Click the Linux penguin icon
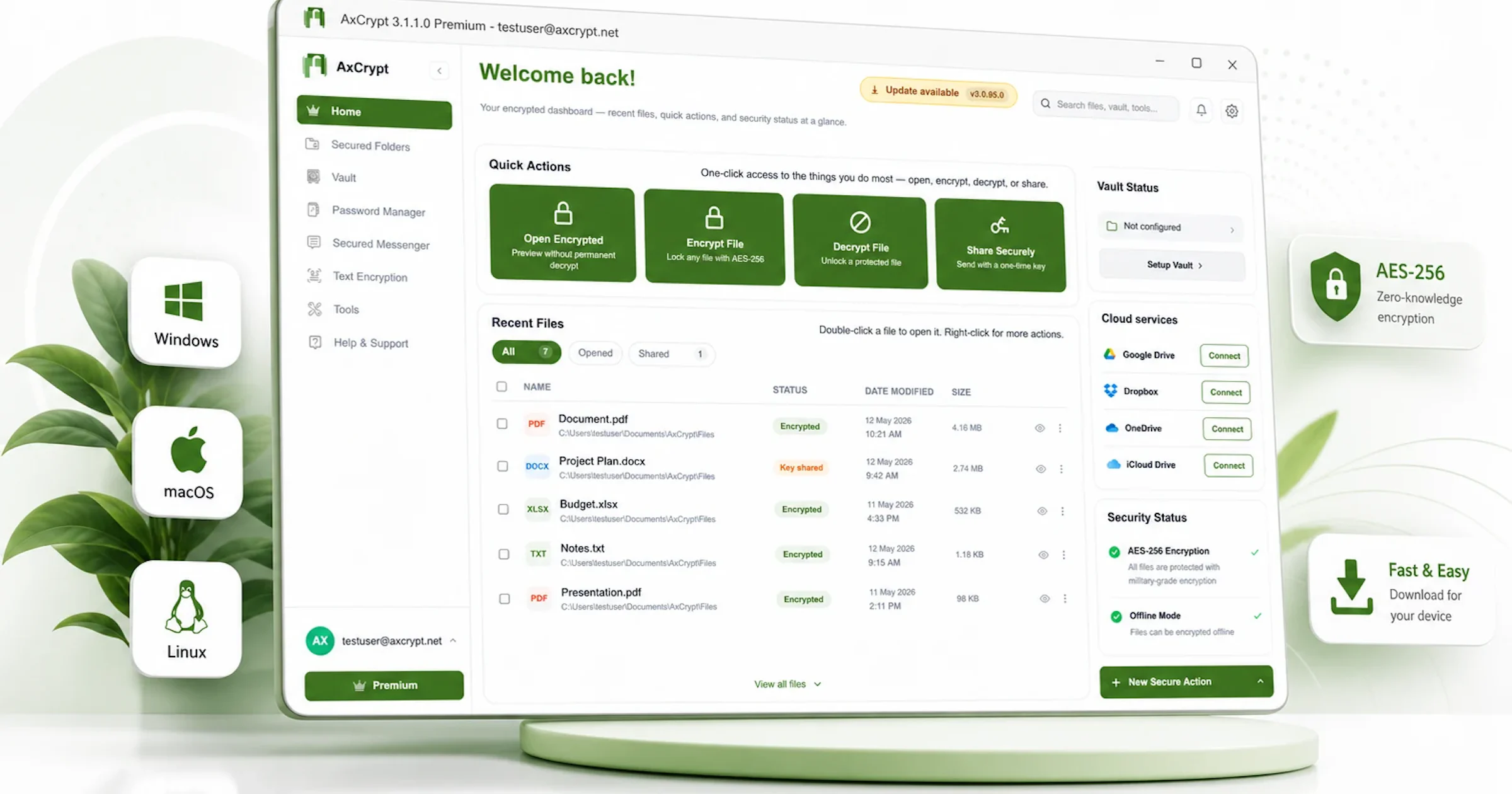This screenshot has height=794, width=1512. 186,606
